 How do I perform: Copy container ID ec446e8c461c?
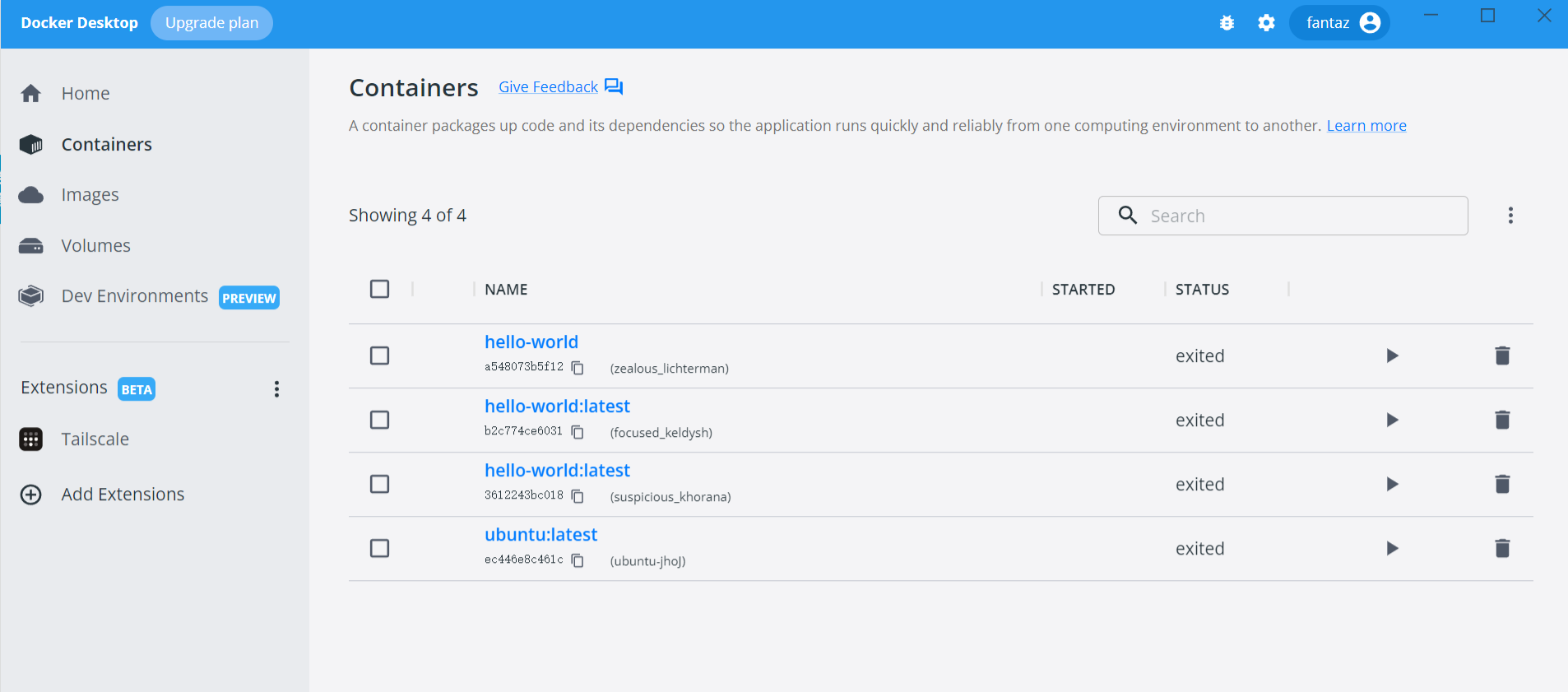coord(578,560)
